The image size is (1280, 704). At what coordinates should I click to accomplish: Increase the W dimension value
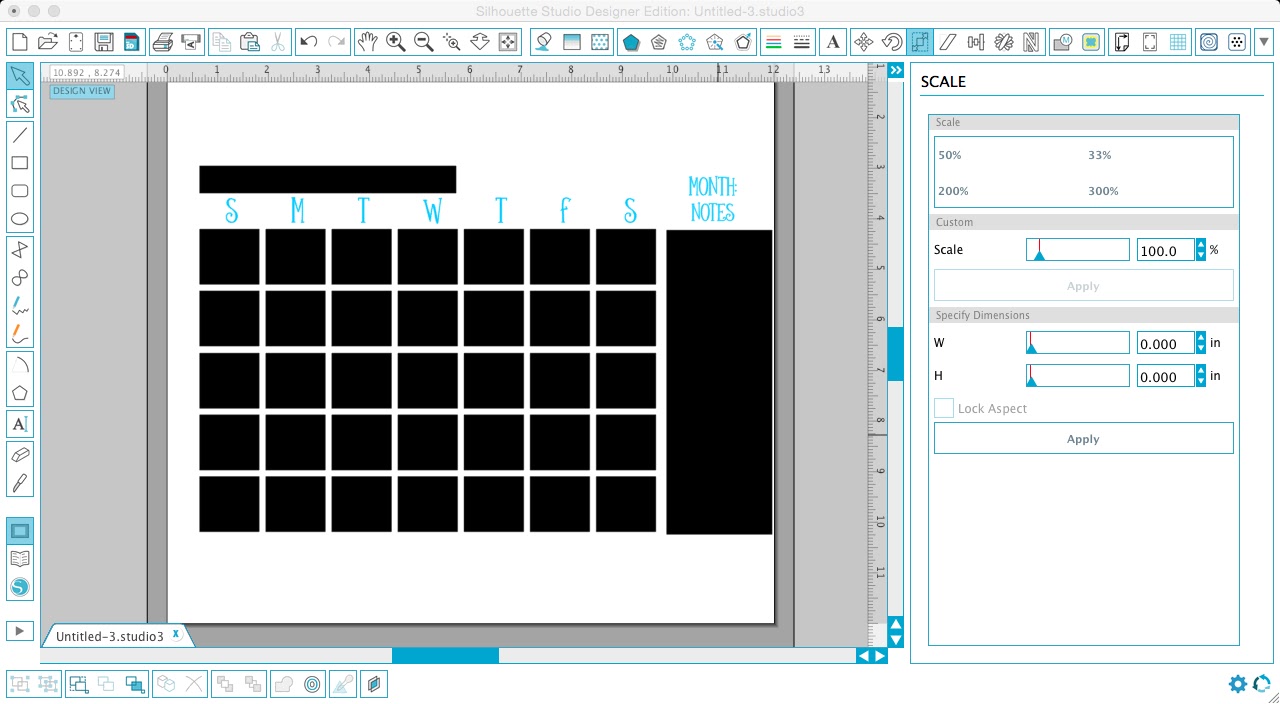(x=1201, y=338)
